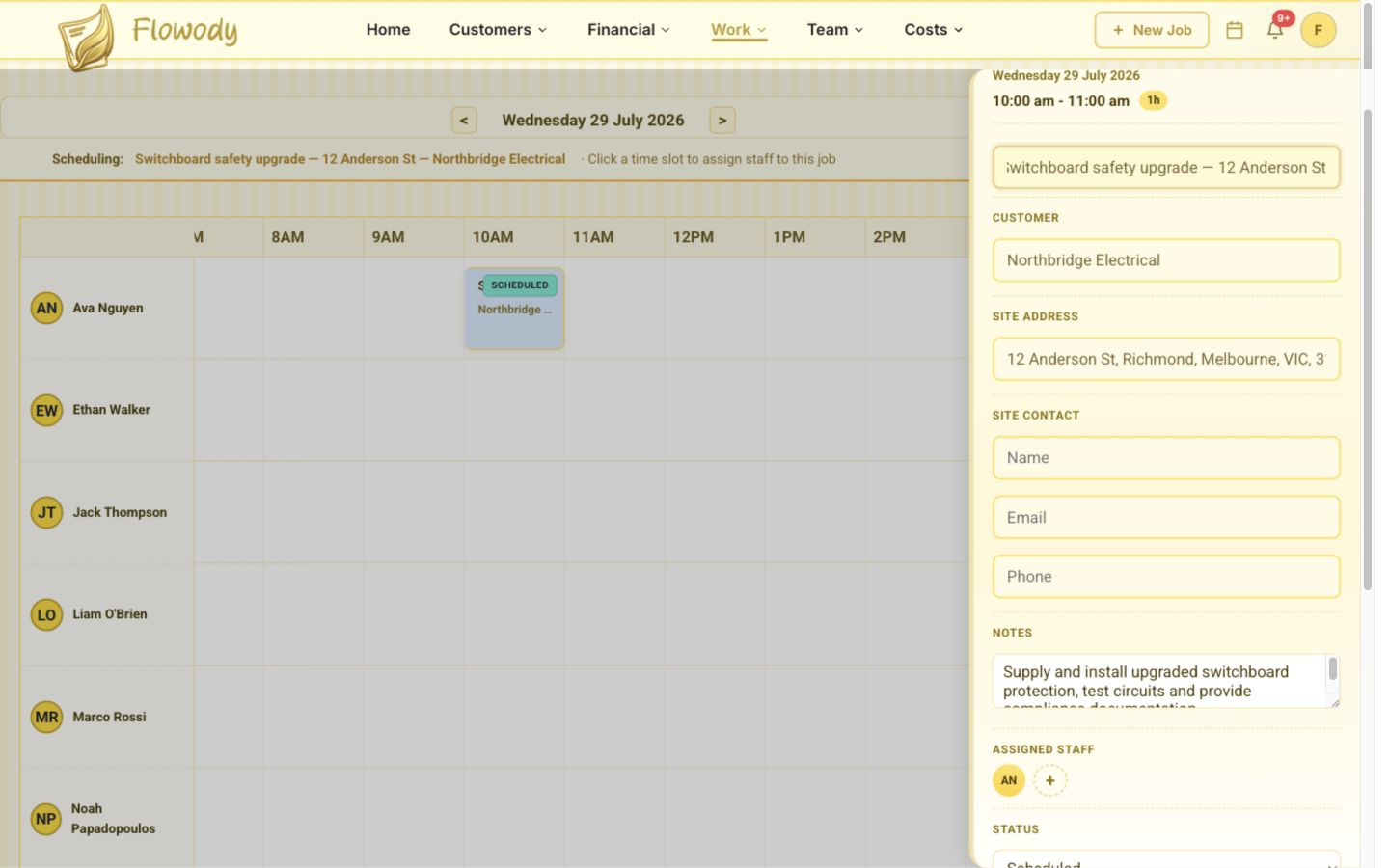The height and width of the screenshot is (868, 1389).
Task: Open notifications bell icon
Action: click(1275, 30)
